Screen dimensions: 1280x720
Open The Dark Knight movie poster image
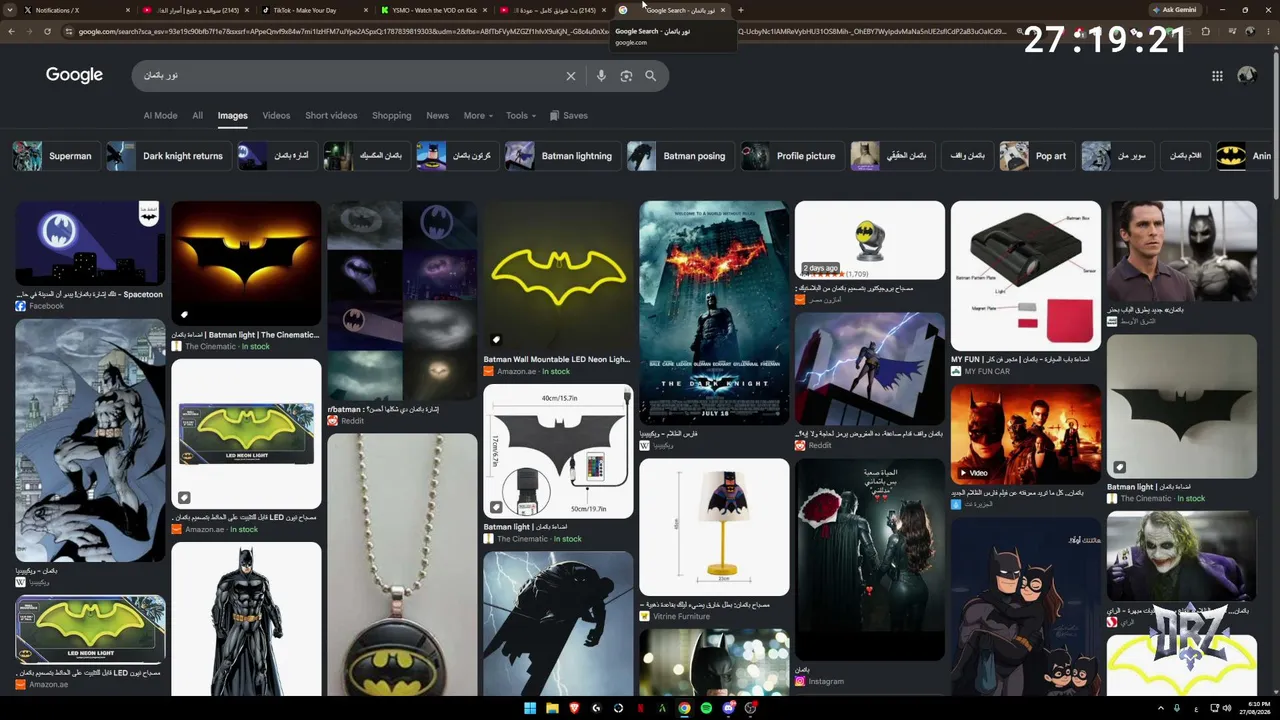coord(714,312)
